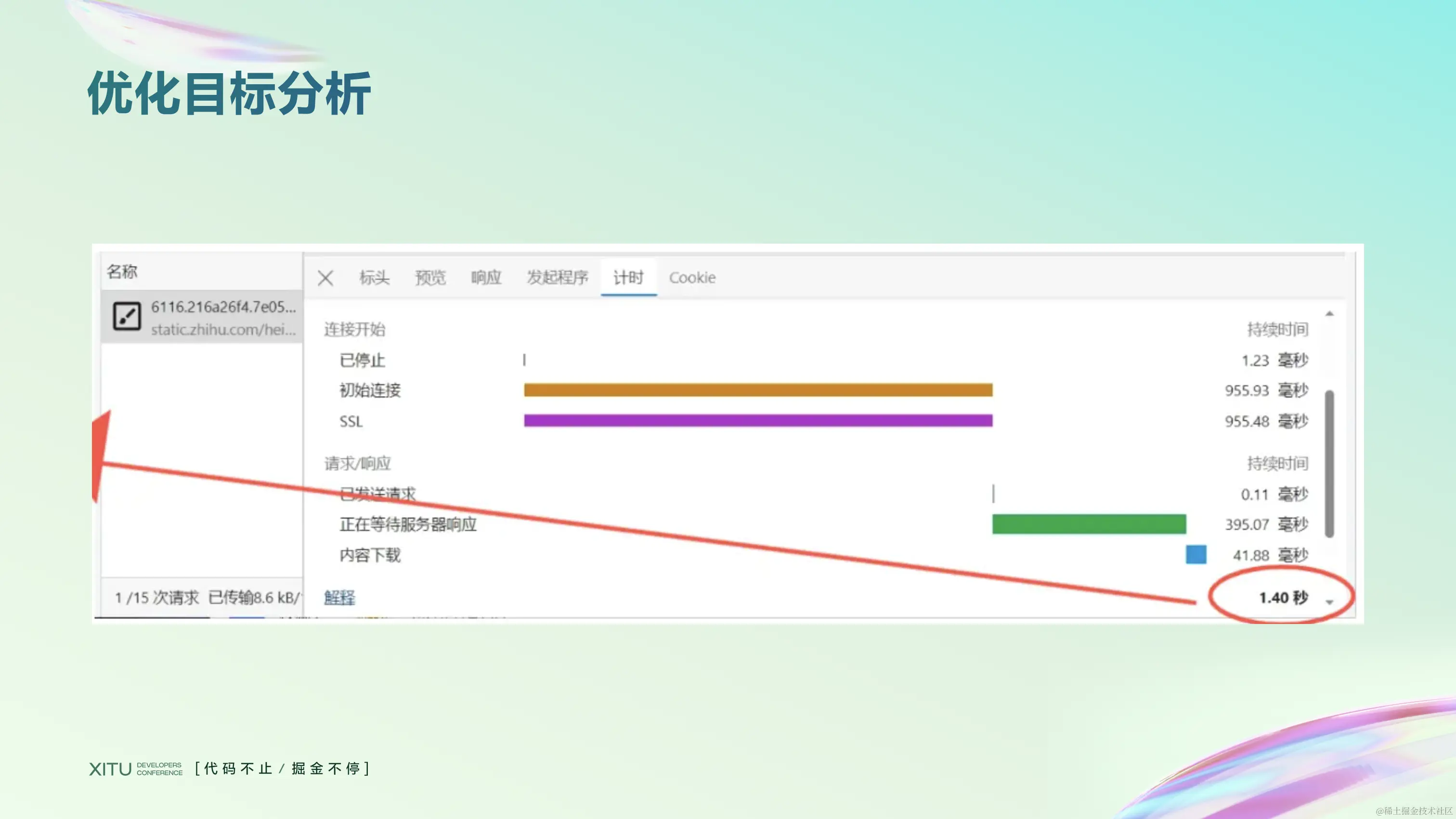Click the 395.07 毫秒 waiting duration
Image resolution: width=1456 pixels, height=819 pixels.
(x=1267, y=524)
